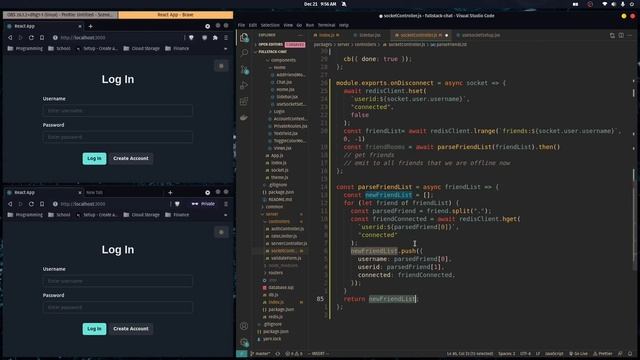The height and width of the screenshot is (360, 640).
Task: Open the bookmarks overflow dropdown in upper browser
Action: [x=226, y=49]
